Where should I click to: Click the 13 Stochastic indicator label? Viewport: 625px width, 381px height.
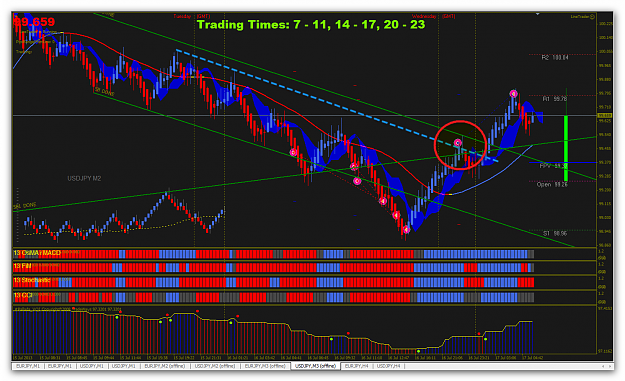point(32,280)
